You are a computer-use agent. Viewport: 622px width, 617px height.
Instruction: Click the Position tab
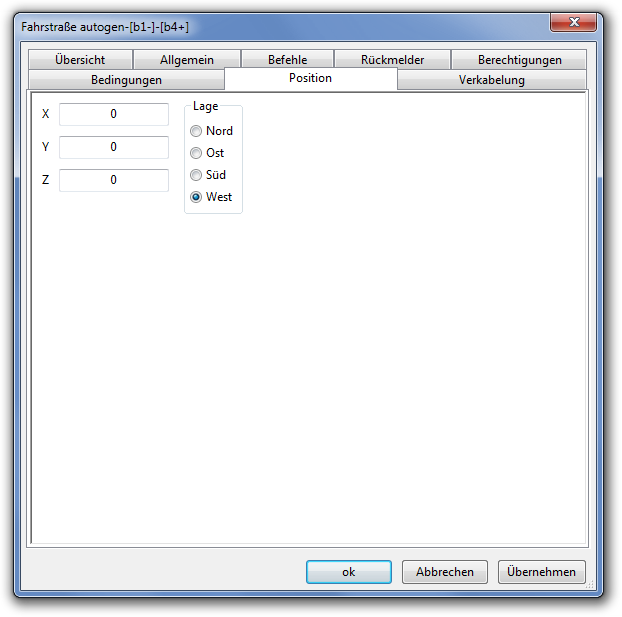(x=311, y=78)
